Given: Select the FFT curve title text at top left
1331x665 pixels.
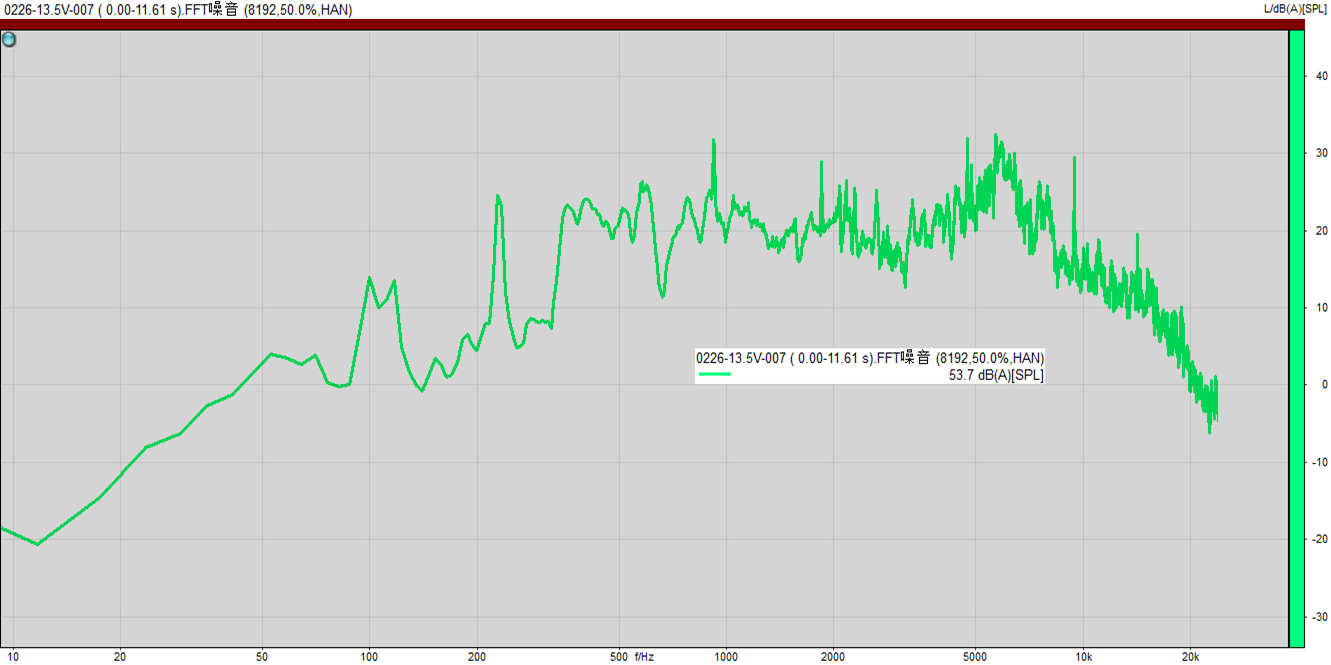Looking at the screenshot, I should pos(176,9).
